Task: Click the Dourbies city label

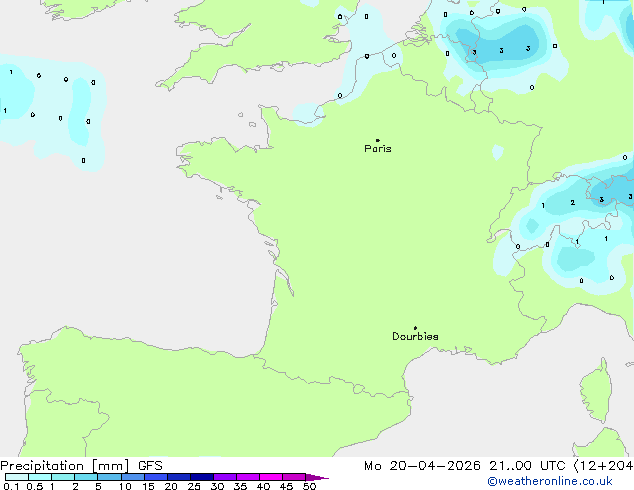Action: tap(415, 336)
